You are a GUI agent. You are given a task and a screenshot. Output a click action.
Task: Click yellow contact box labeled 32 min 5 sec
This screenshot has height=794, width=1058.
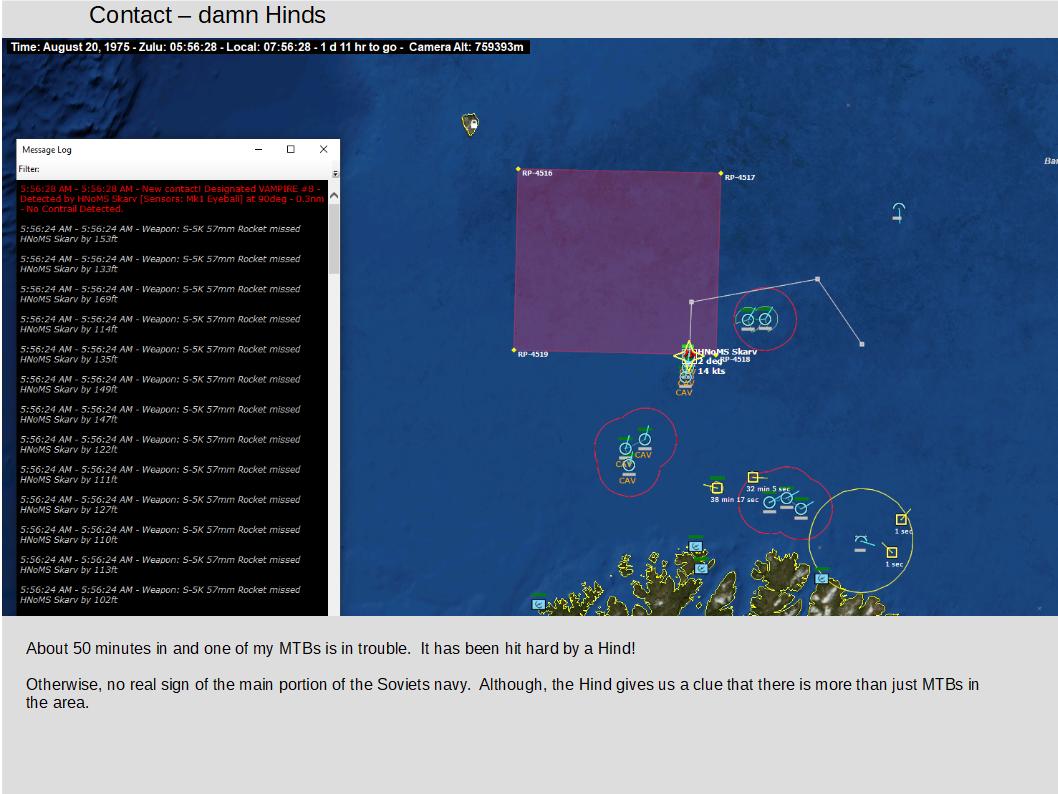[753, 477]
